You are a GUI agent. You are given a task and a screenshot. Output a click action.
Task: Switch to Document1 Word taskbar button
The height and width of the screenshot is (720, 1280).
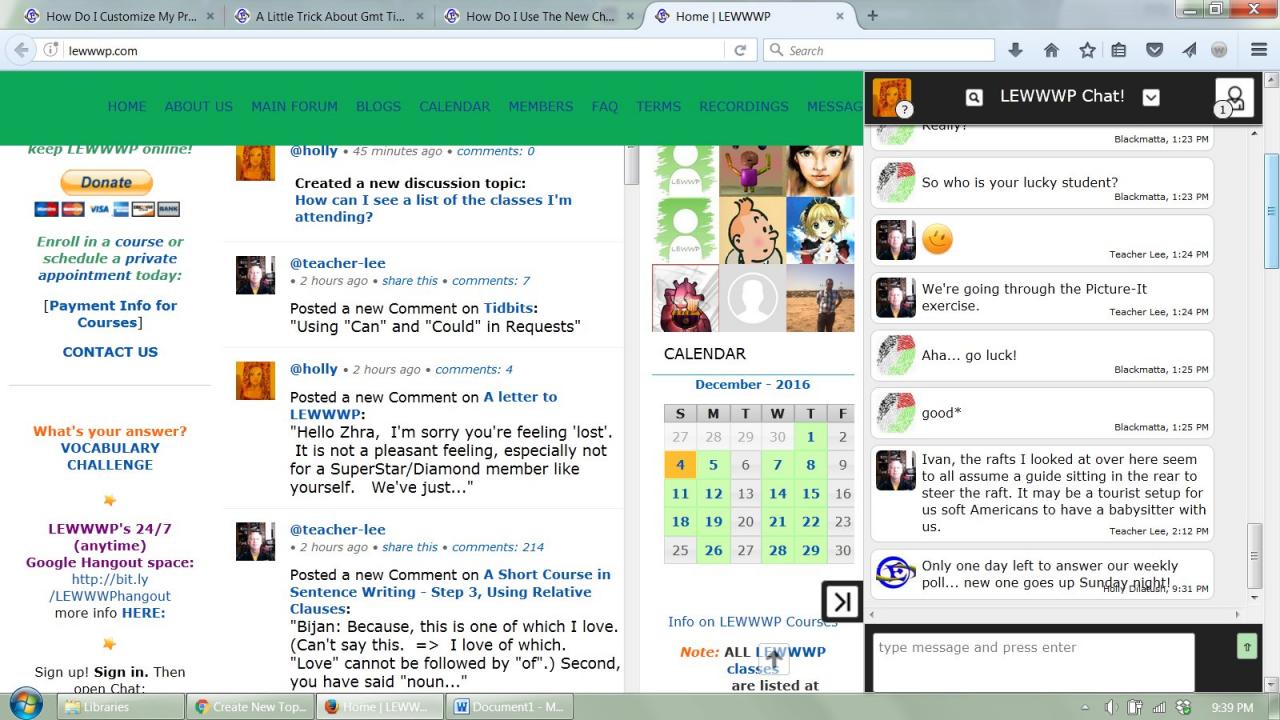click(509, 706)
